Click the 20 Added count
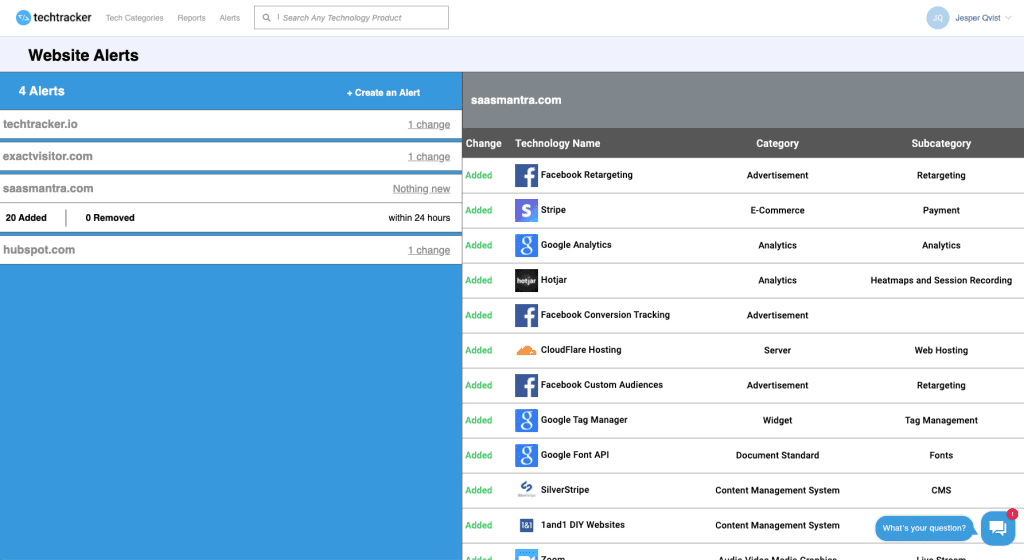The width and height of the screenshot is (1024, 560). coord(26,218)
